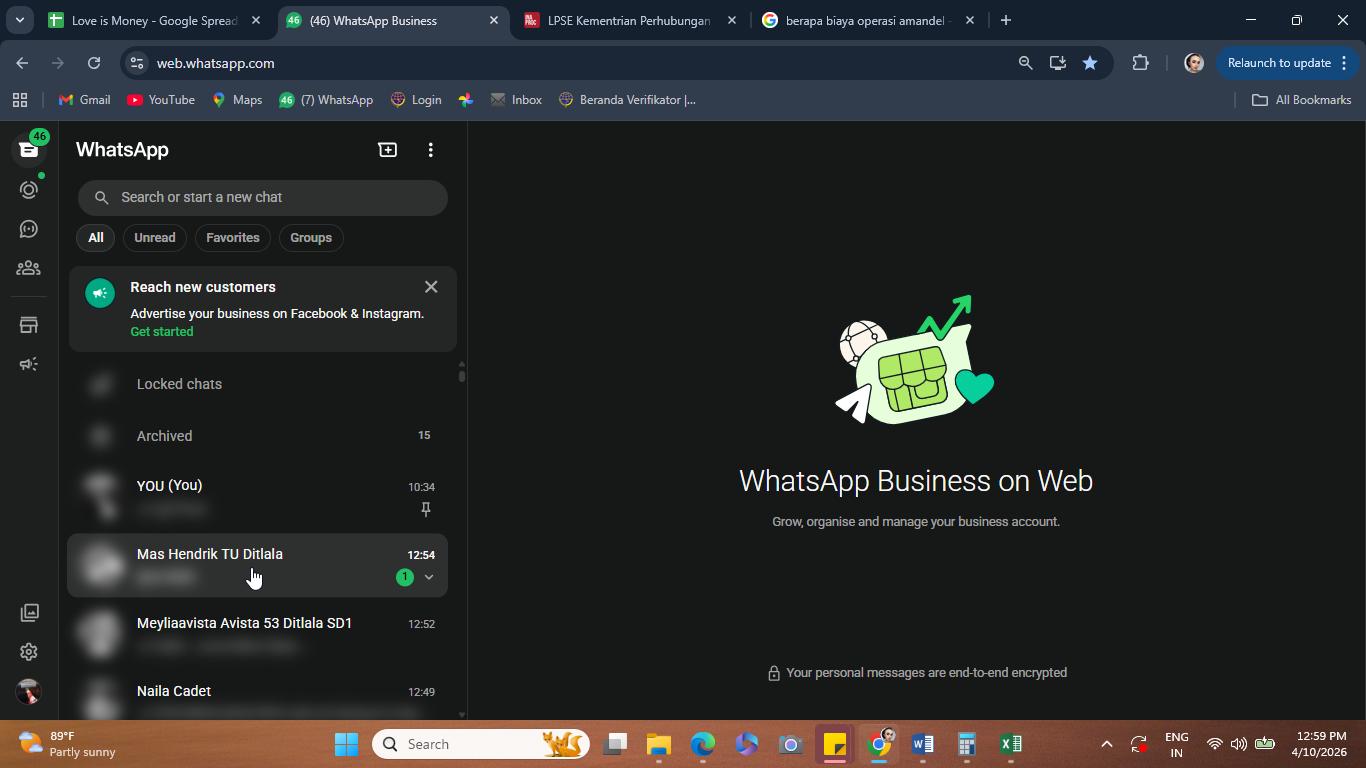This screenshot has width=1366, height=768.
Task: Open the Login bookmark
Action: coord(416,100)
